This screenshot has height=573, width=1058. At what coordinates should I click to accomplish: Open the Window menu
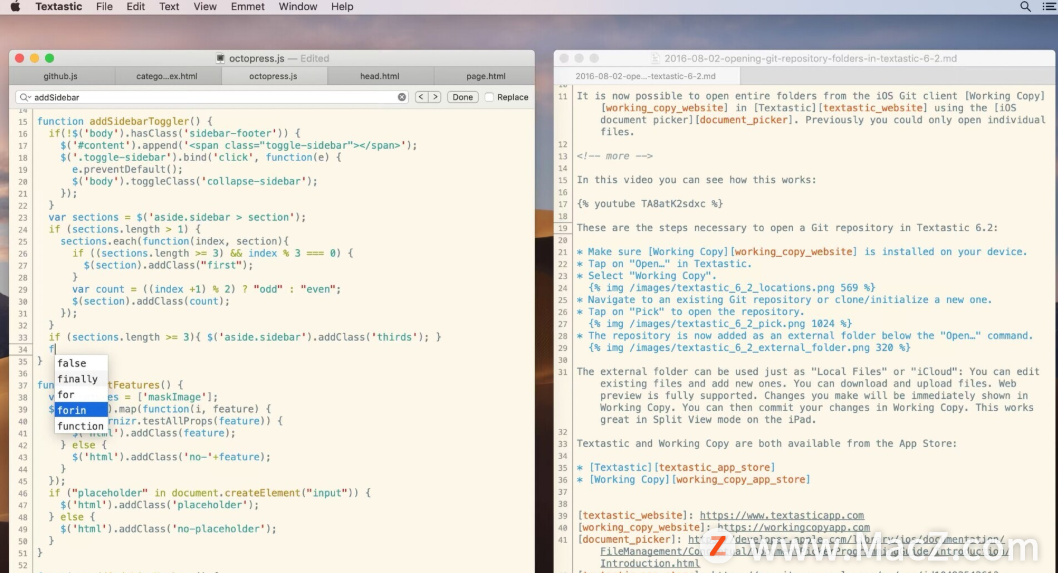pyautogui.click(x=298, y=7)
